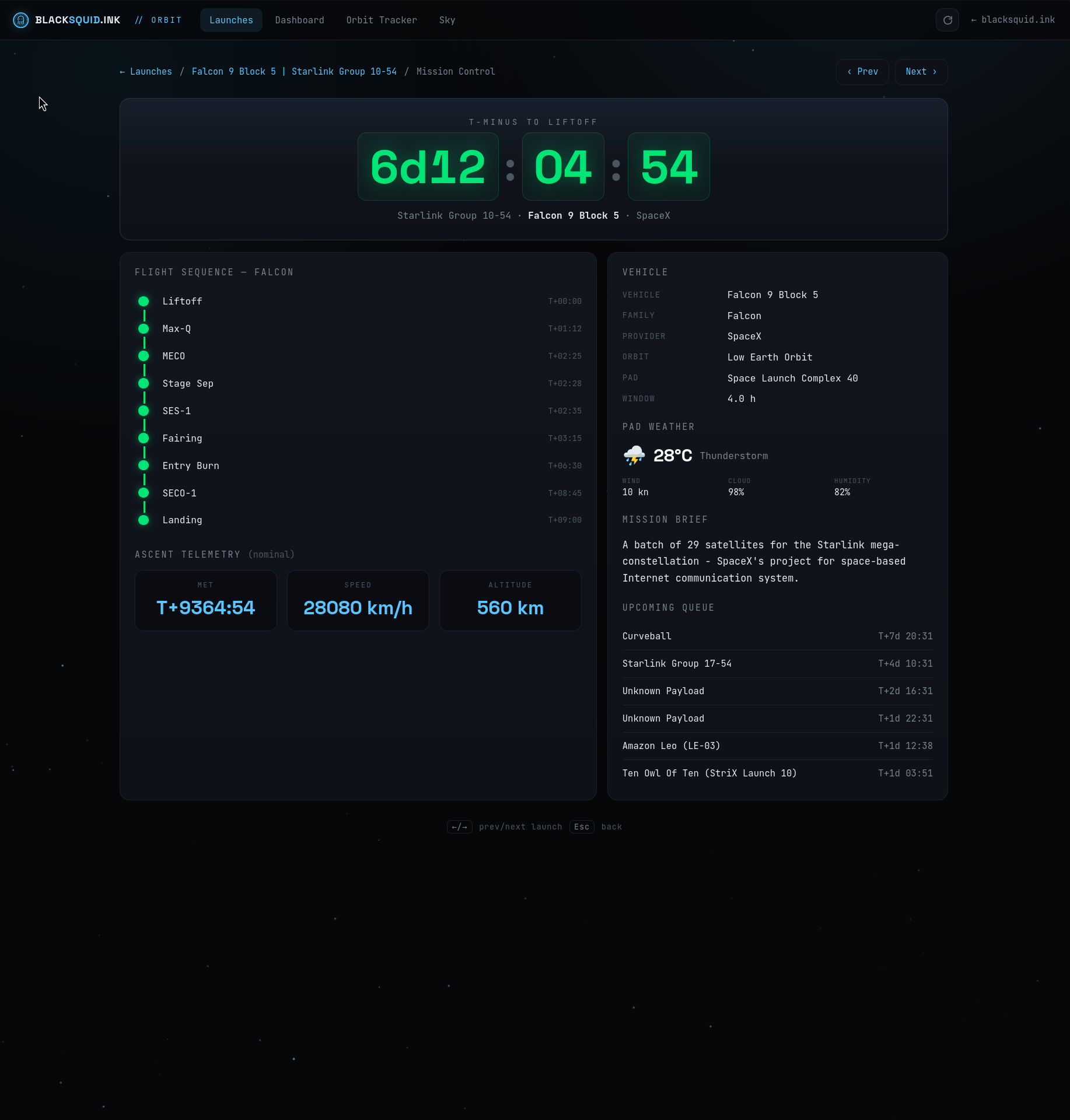Select the Liftoff sequence marker
The image size is (1070, 1120).
tap(144, 302)
